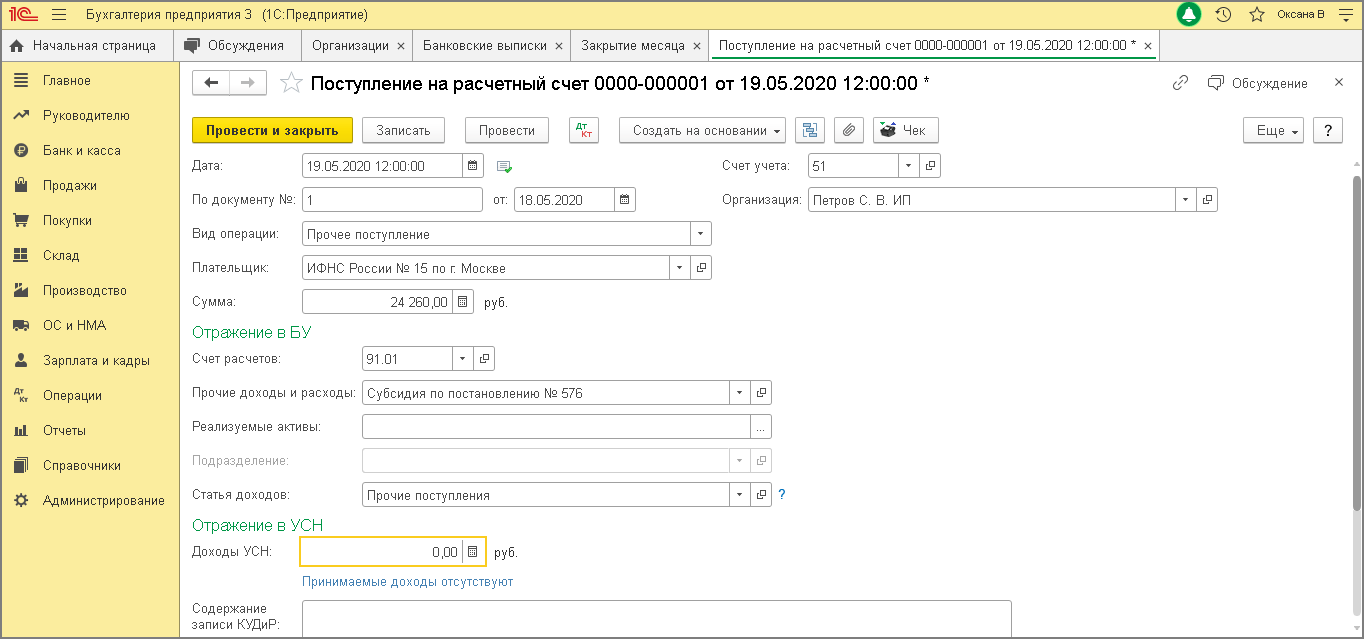
Task: Switch to the Обсуждения tab
Action: click(237, 46)
